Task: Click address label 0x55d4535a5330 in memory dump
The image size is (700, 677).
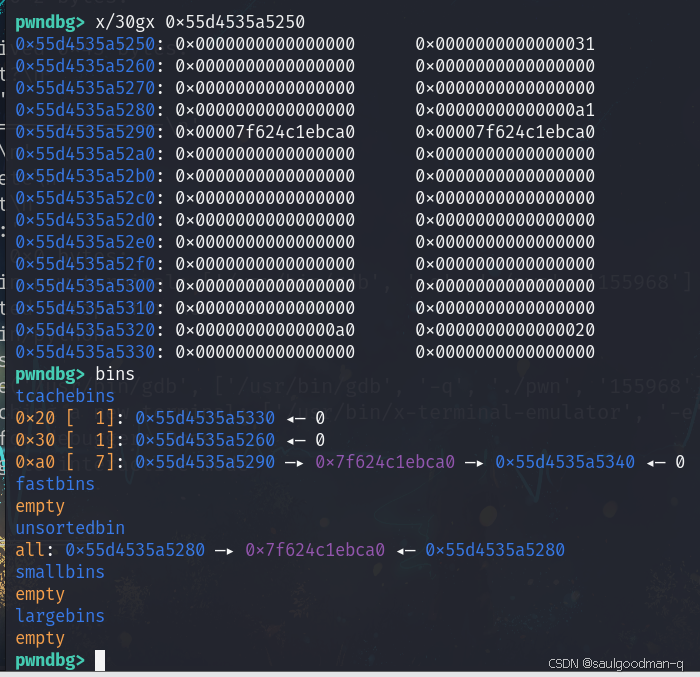Action: point(85,352)
